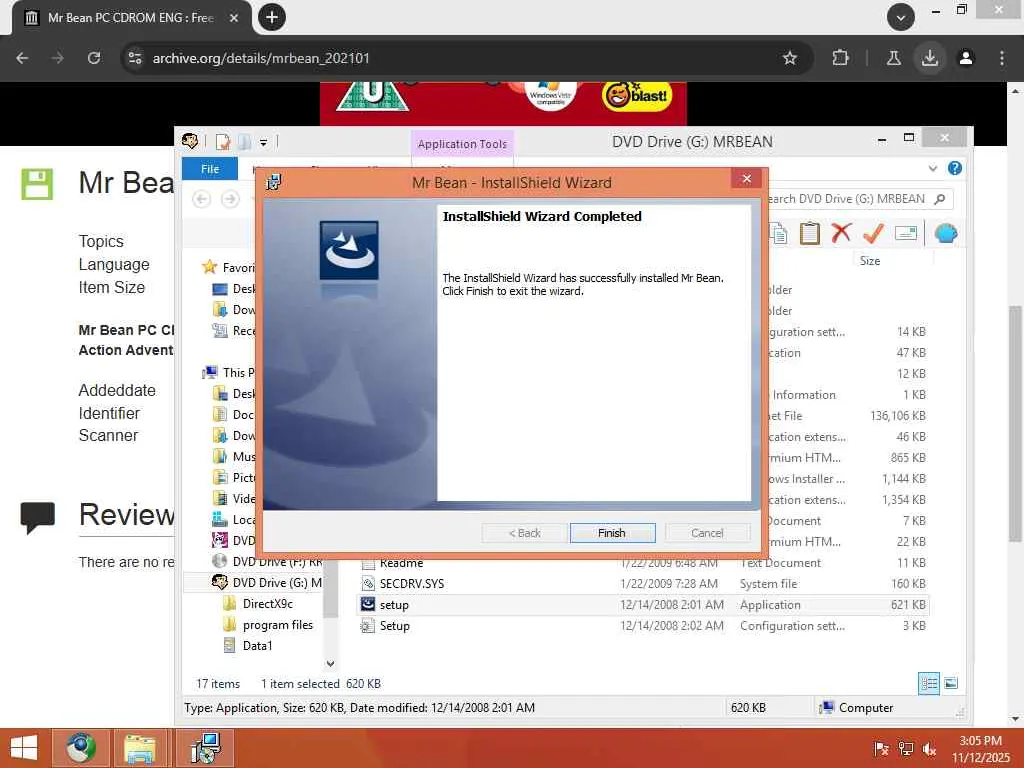Open Chrome from the taskbar
The image size is (1024, 768).
coord(80,748)
